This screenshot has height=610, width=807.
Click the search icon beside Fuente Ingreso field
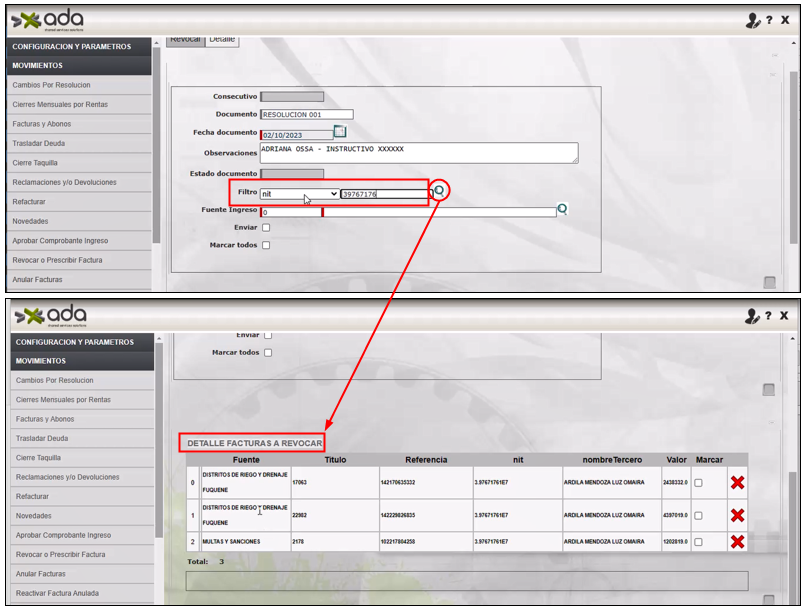(x=562, y=209)
